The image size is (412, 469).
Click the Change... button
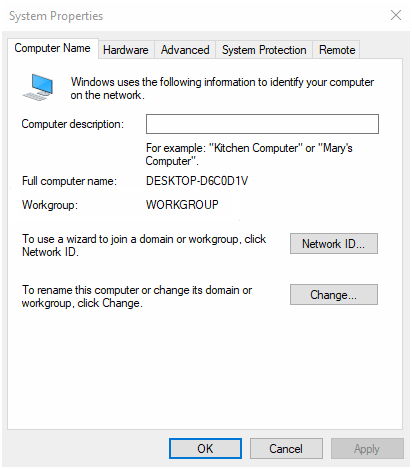coord(334,295)
